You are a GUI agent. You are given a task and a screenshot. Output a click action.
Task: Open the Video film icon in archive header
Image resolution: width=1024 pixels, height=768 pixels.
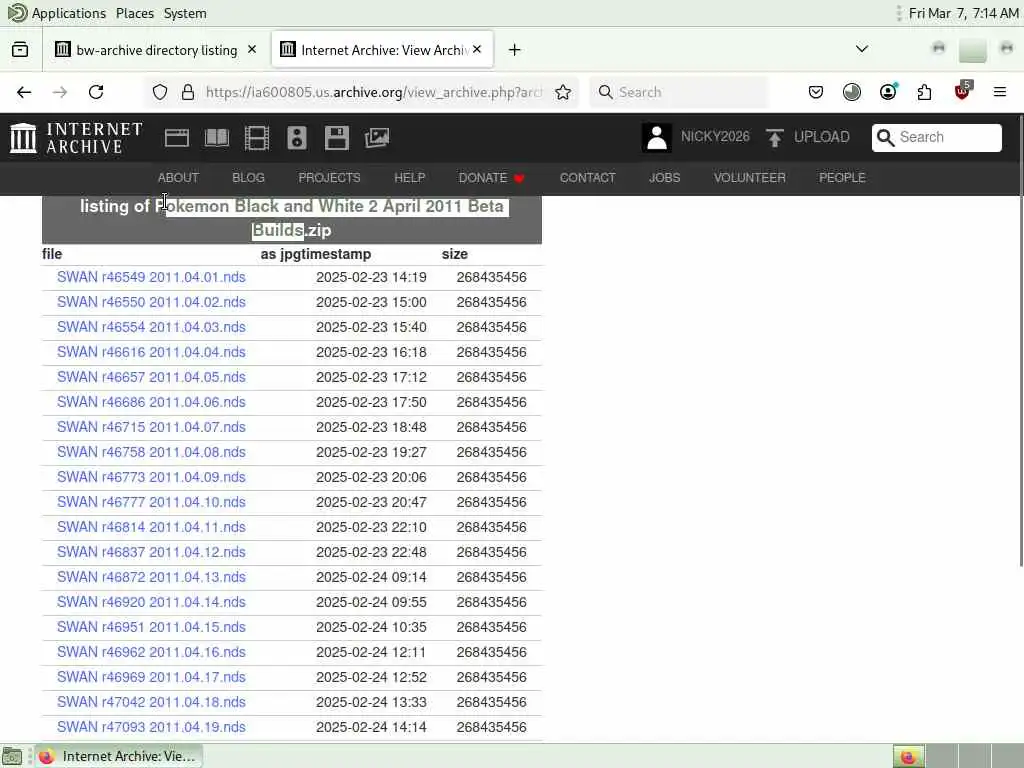tap(257, 138)
